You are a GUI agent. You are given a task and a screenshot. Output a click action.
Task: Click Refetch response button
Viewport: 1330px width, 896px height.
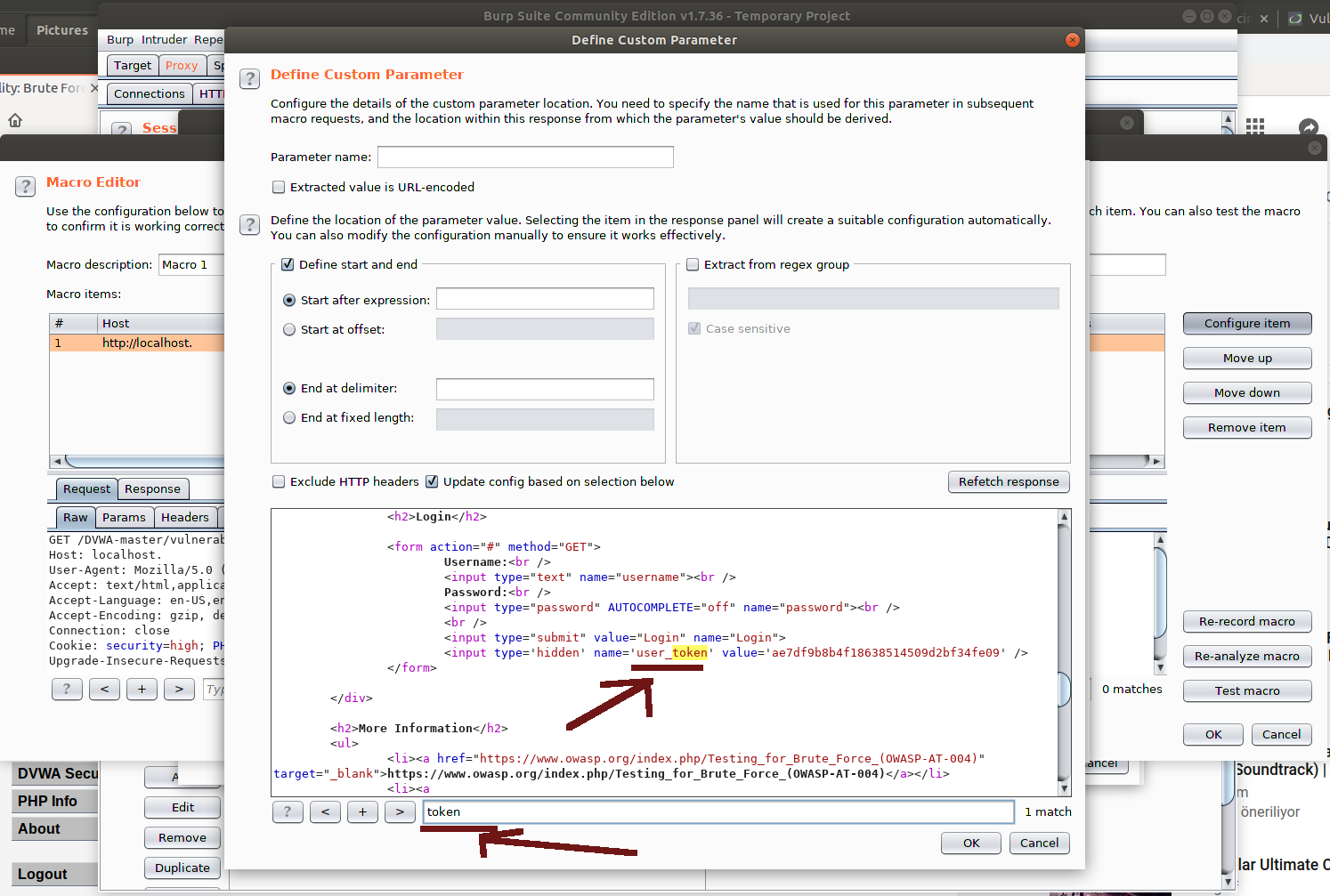point(1009,481)
